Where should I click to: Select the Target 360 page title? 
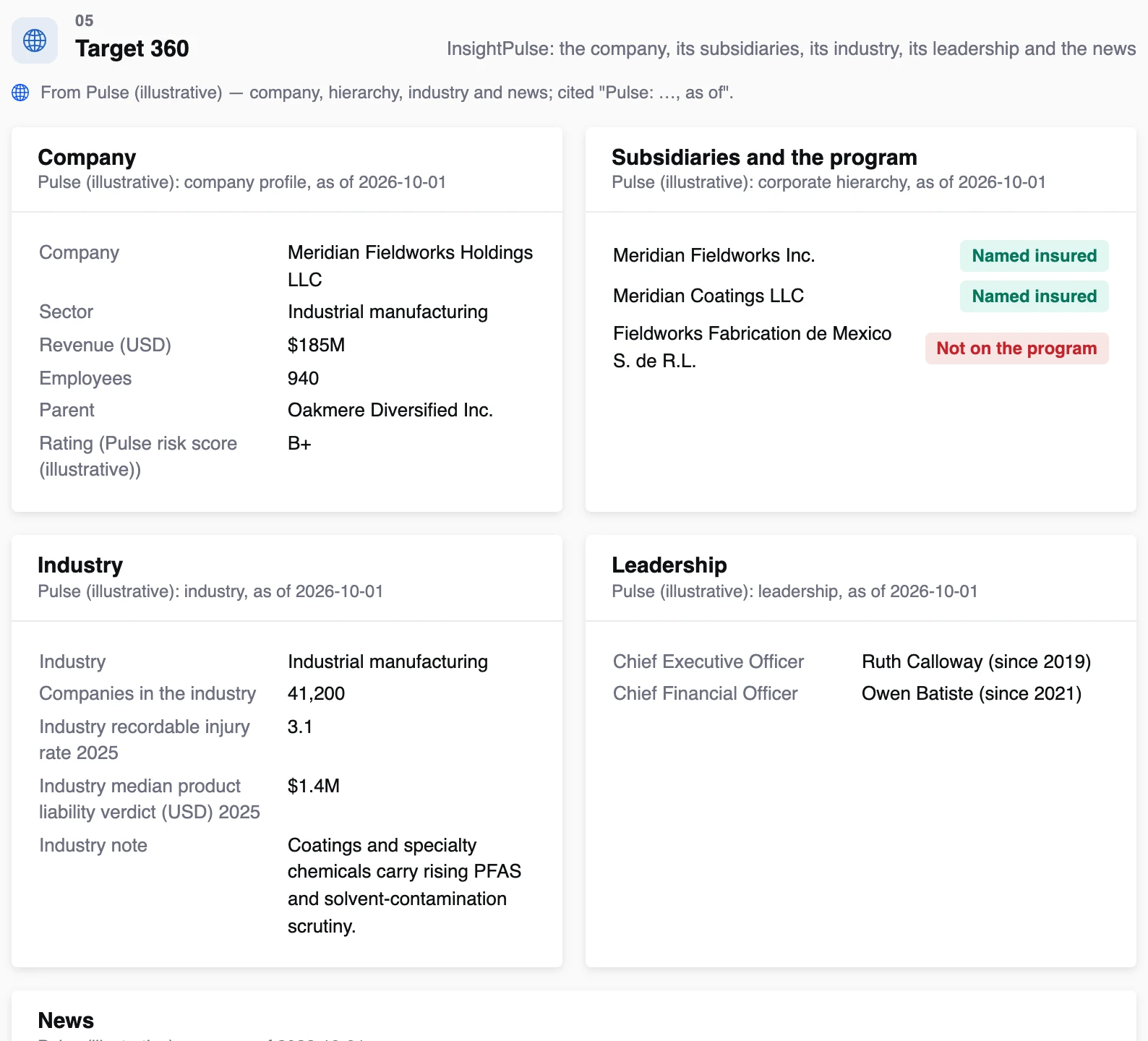[132, 48]
